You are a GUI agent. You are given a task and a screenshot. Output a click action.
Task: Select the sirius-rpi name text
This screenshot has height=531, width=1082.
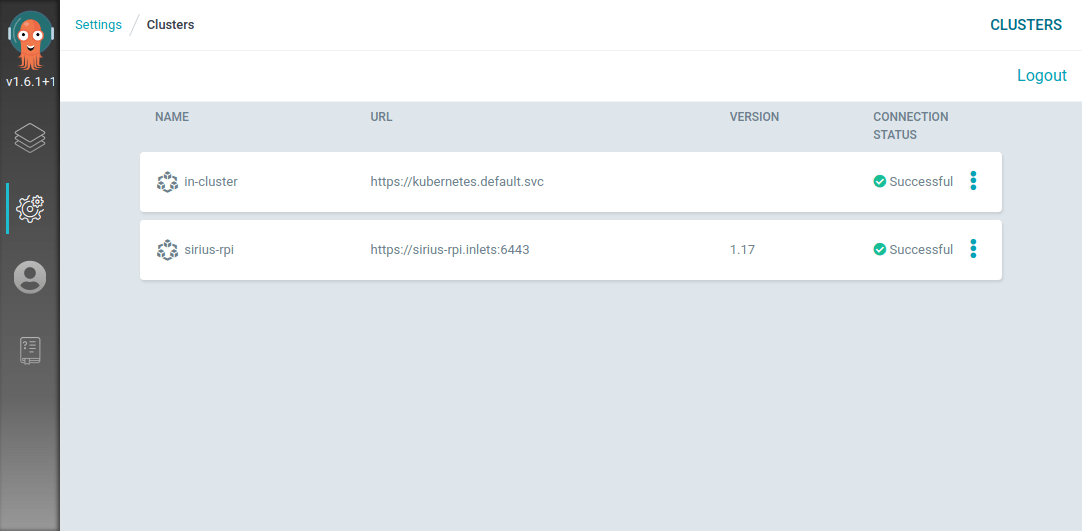point(209,250)
